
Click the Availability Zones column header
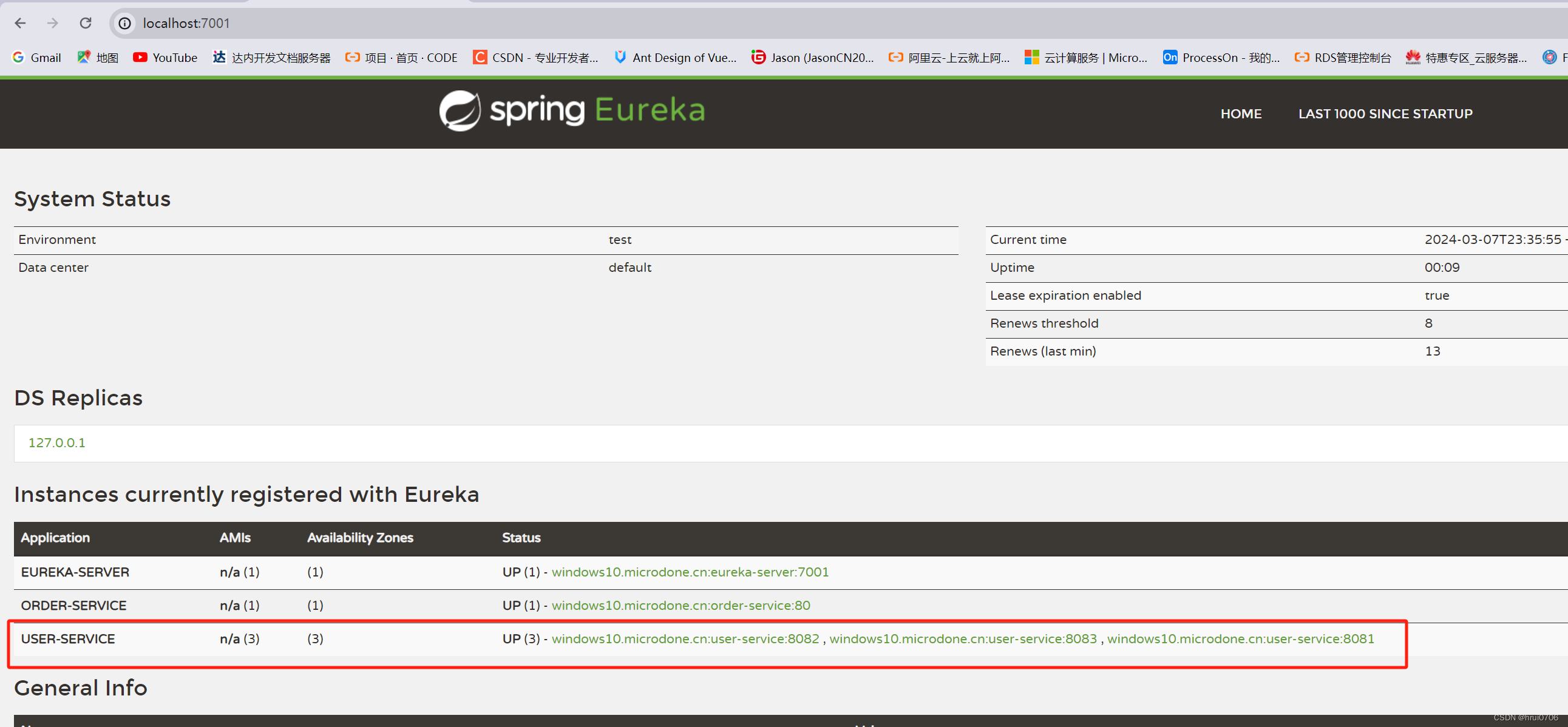tap(360, 538)
